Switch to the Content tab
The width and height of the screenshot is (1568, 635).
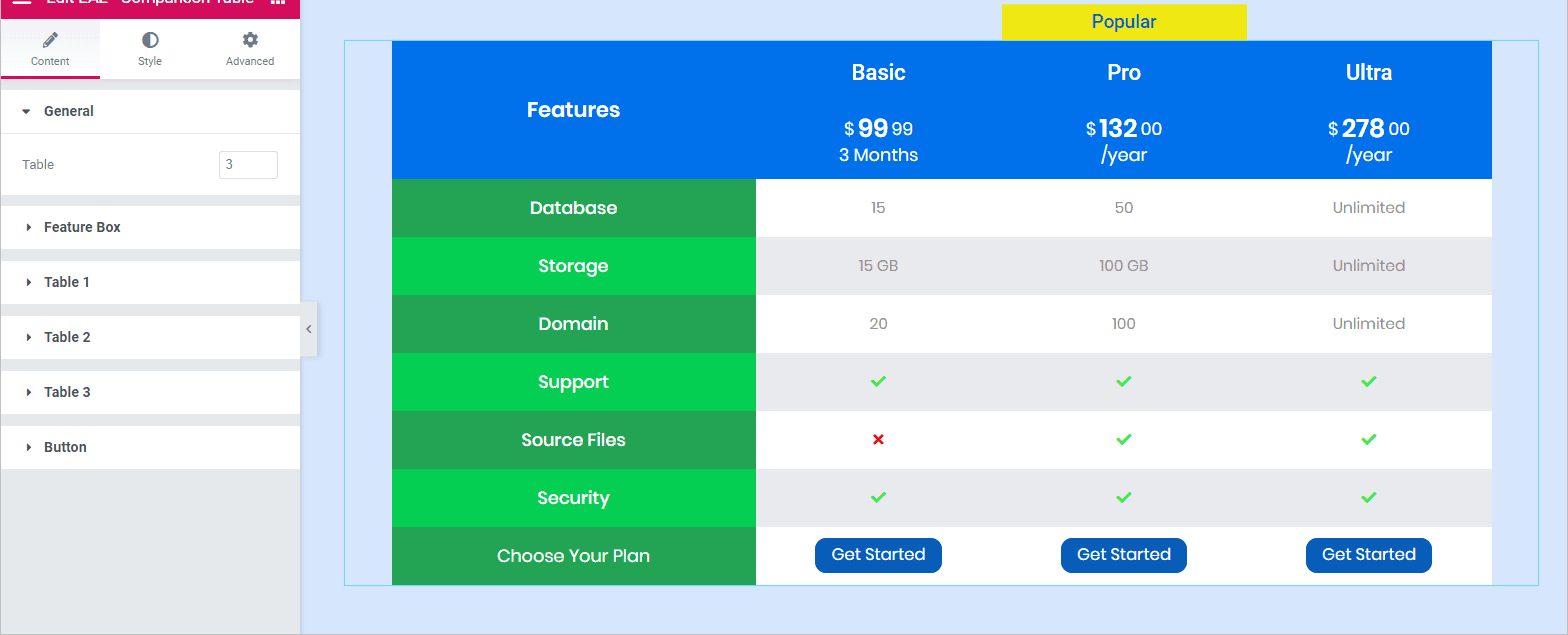50,49
